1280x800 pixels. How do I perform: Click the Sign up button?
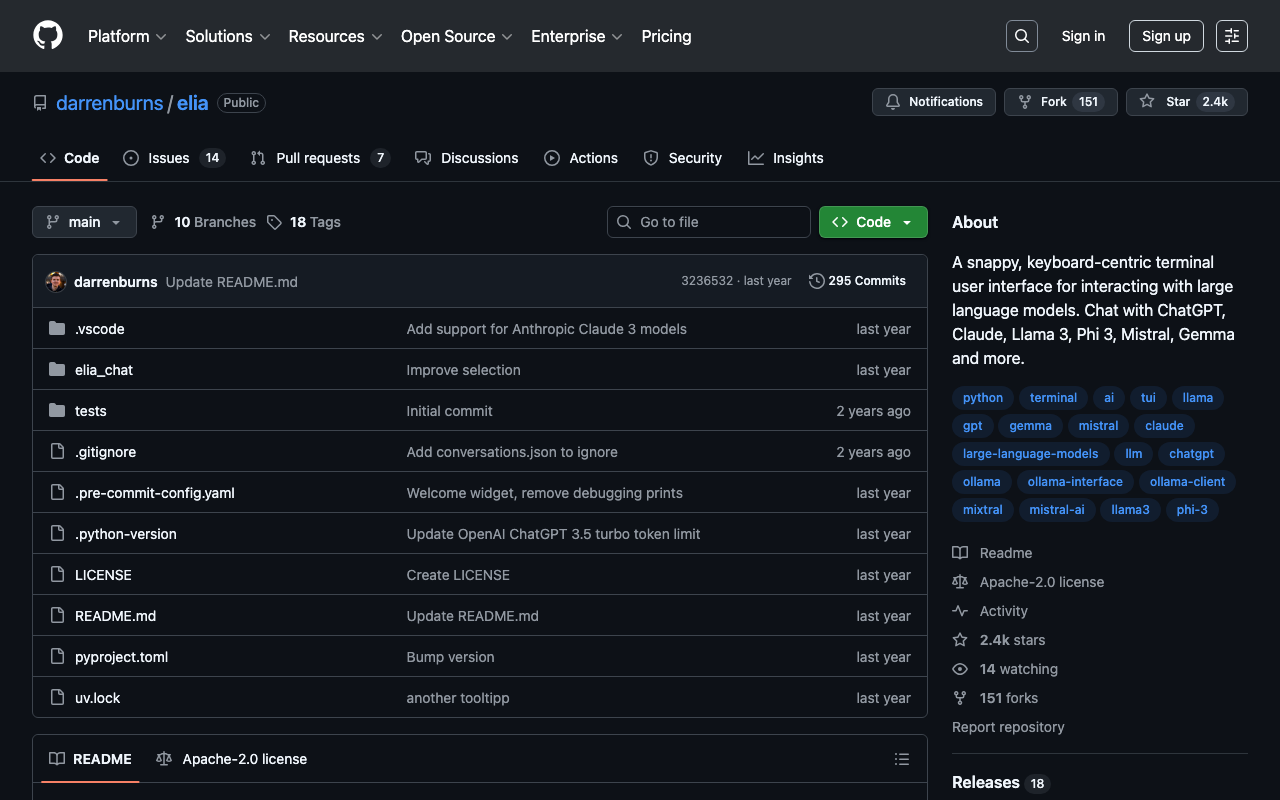1165,36
